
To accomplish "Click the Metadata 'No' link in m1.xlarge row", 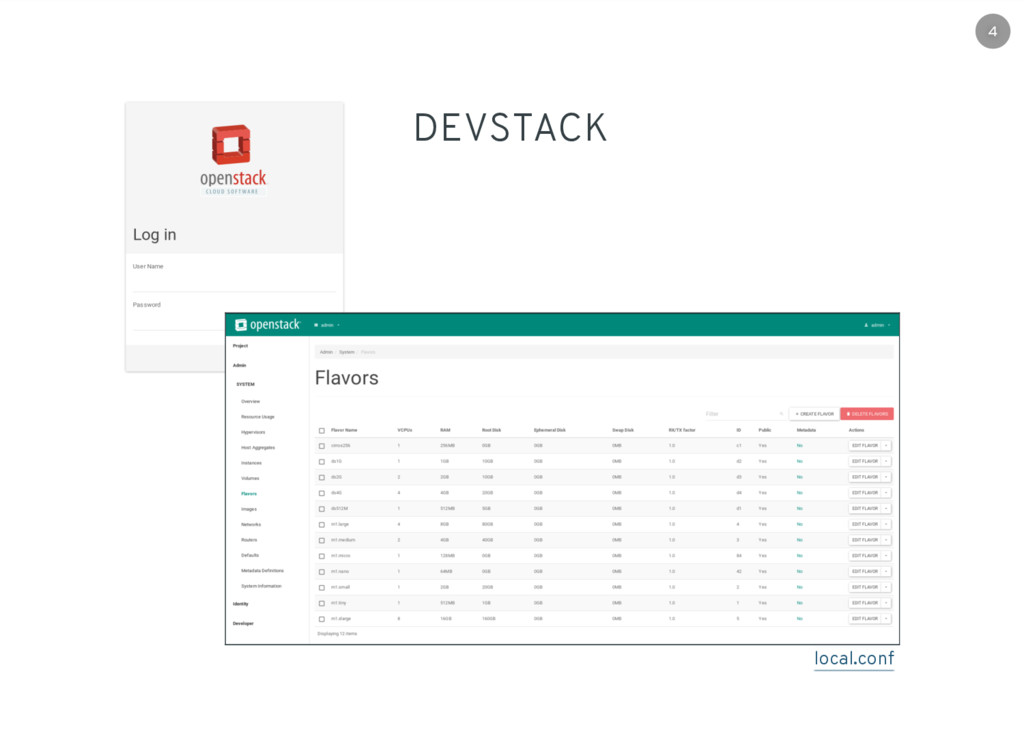I will [799, 618].
